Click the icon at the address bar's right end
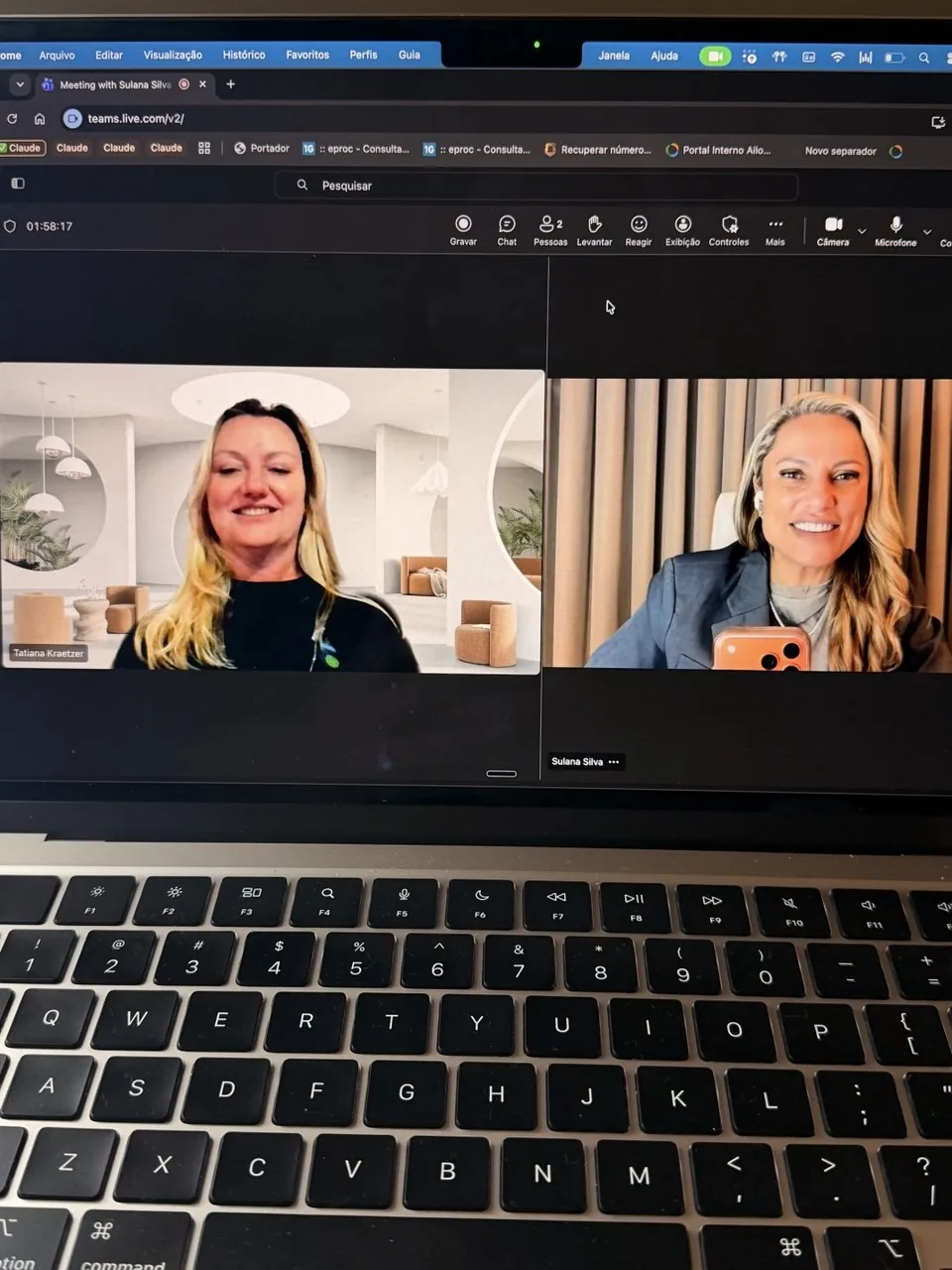The height and width of the screenshot is (1270, 952). click(938, 122)
